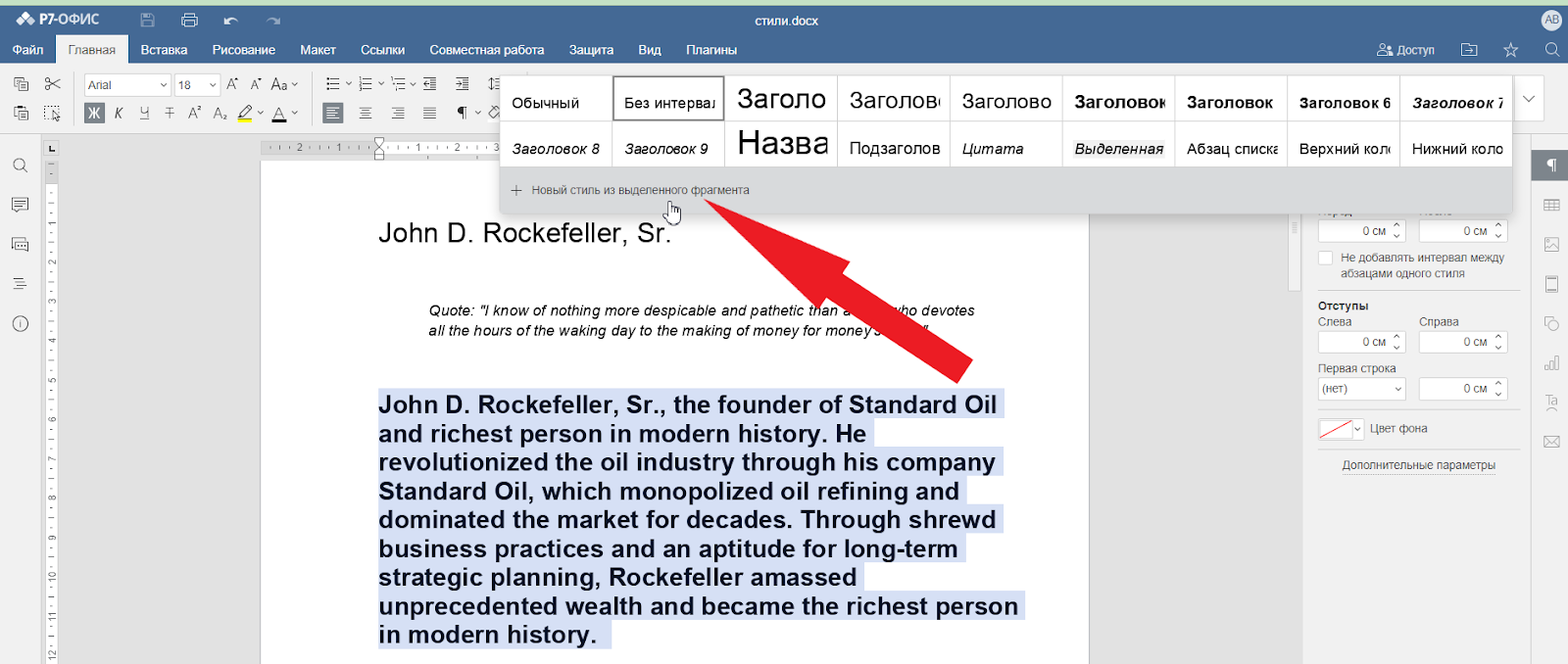Toggle subscript formatting

click(220, 114)
